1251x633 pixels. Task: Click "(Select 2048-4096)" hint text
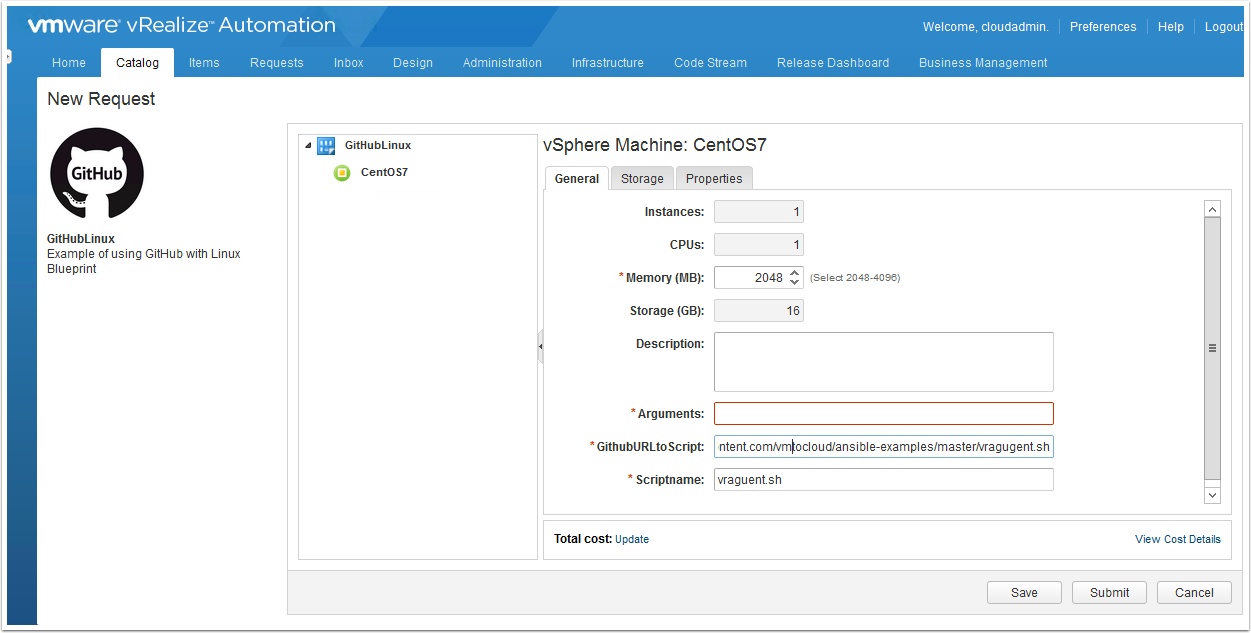pyautogui.click(x=855, y=278)
